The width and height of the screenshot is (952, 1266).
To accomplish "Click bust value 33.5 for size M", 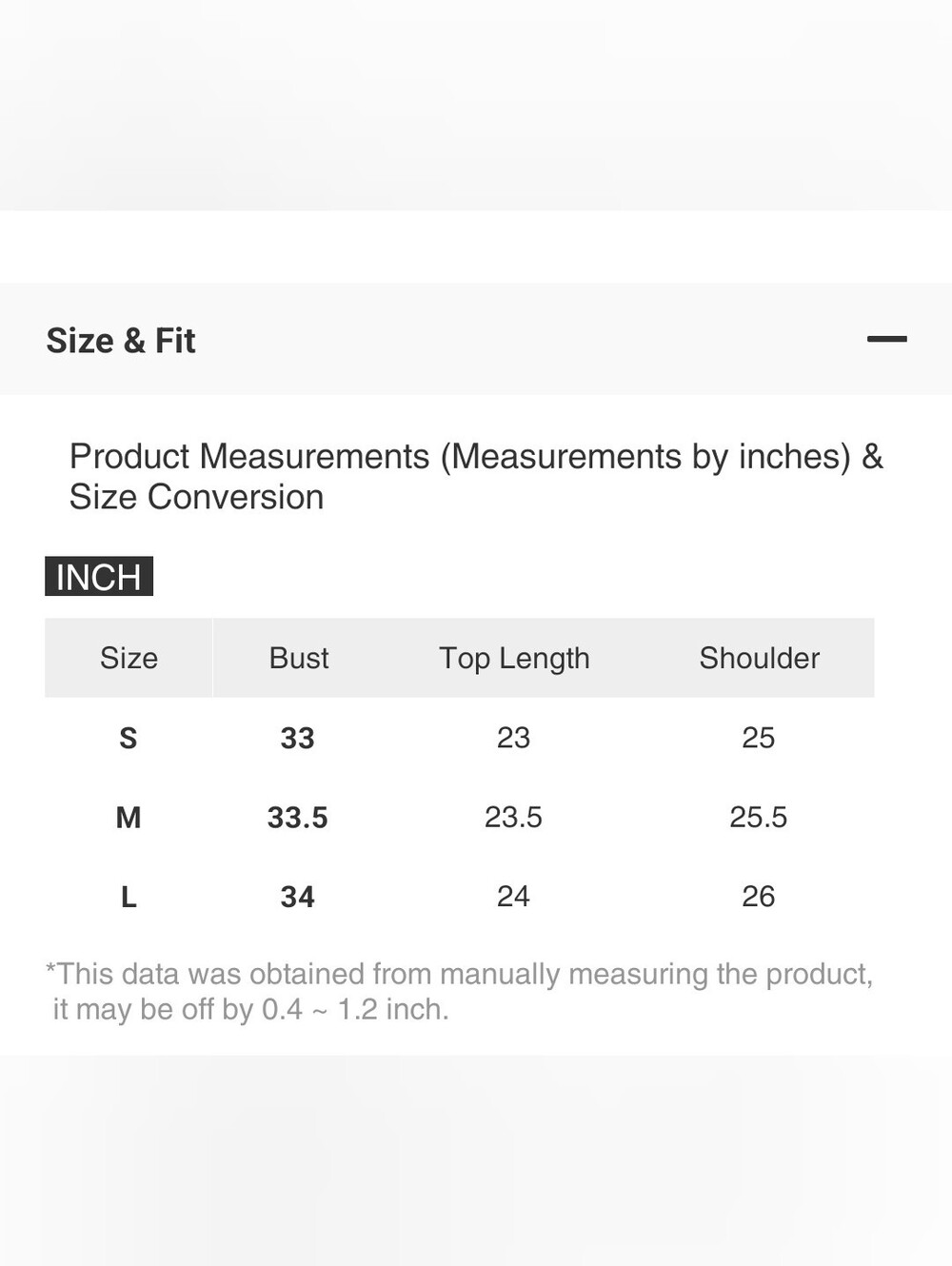I will (298, 817).
